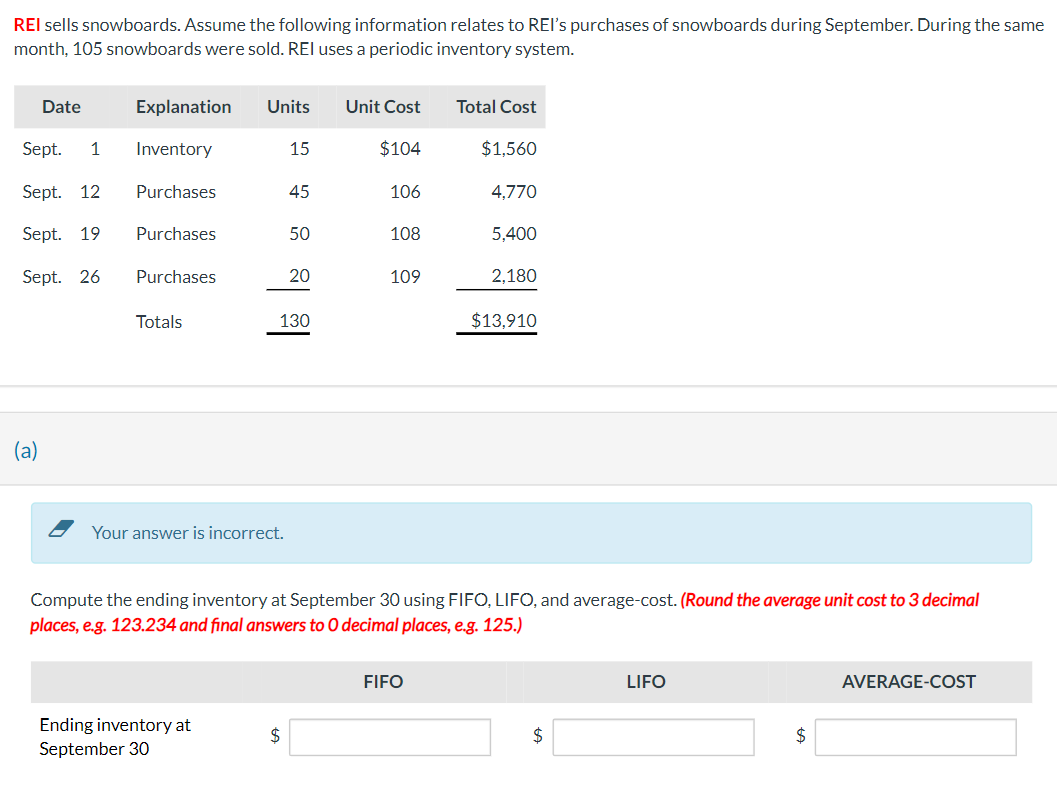Click the Units column header
The image size is (1057, 789).
tap(288, 107)
